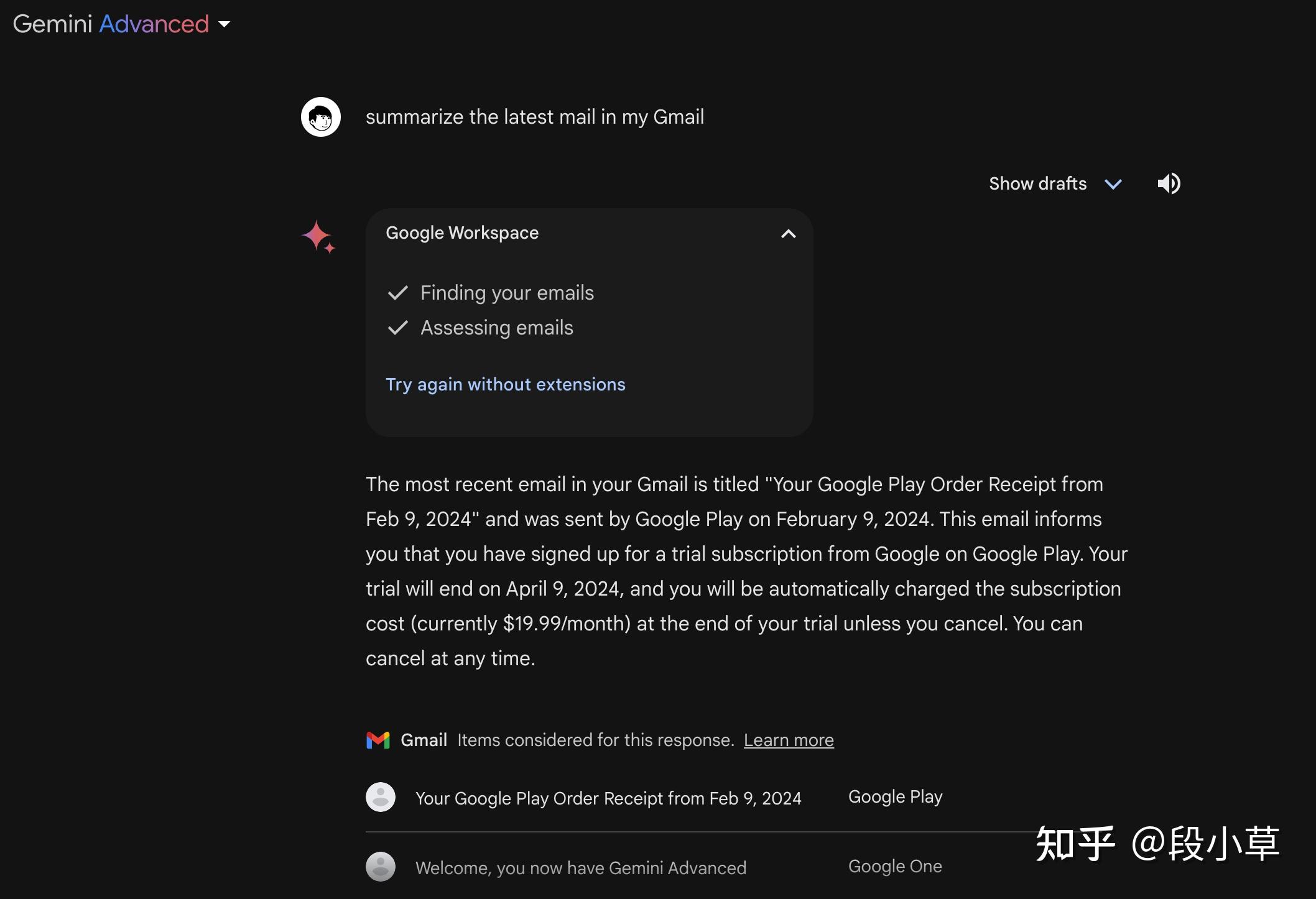Click the speaker listen icon

pos(1169,183)
